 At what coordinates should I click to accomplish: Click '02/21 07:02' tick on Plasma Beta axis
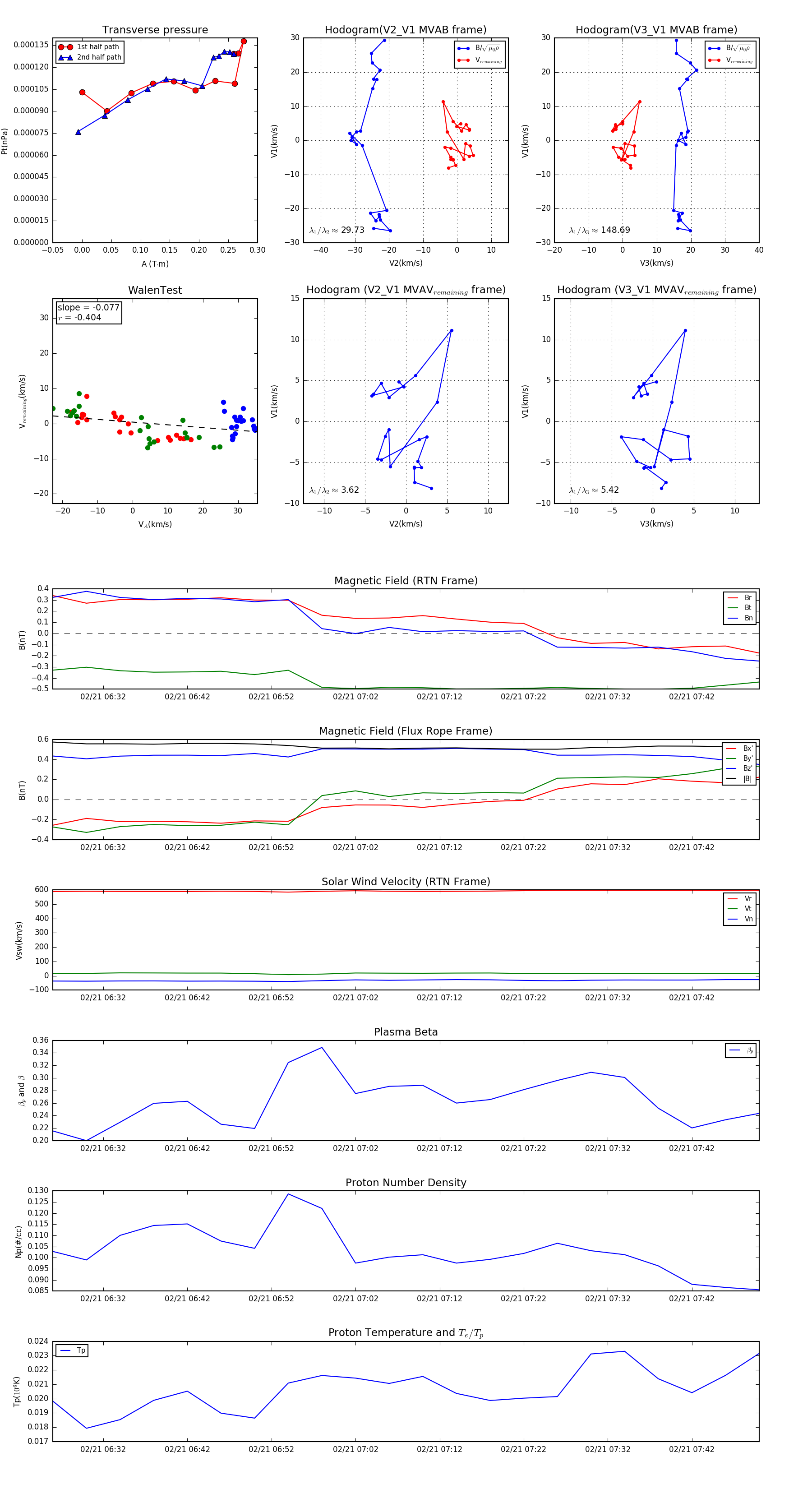click(355, 1148)
